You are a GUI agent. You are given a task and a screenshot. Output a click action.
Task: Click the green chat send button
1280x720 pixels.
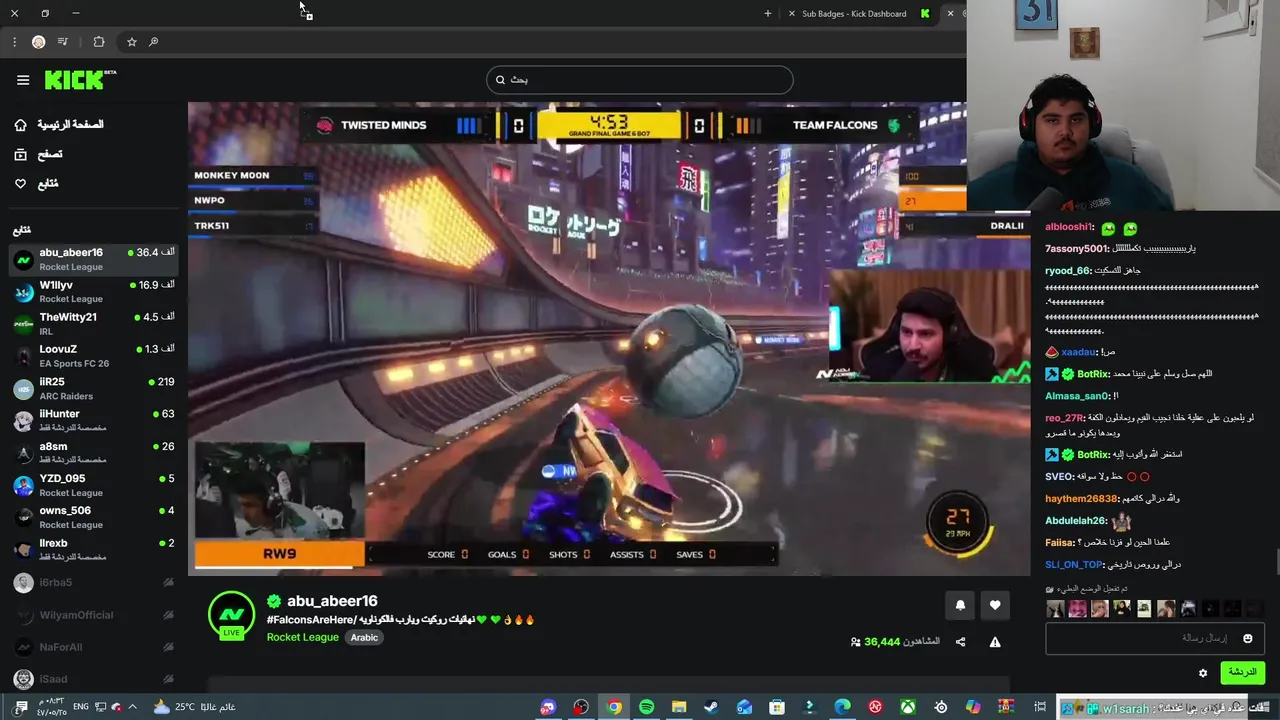1242,673
